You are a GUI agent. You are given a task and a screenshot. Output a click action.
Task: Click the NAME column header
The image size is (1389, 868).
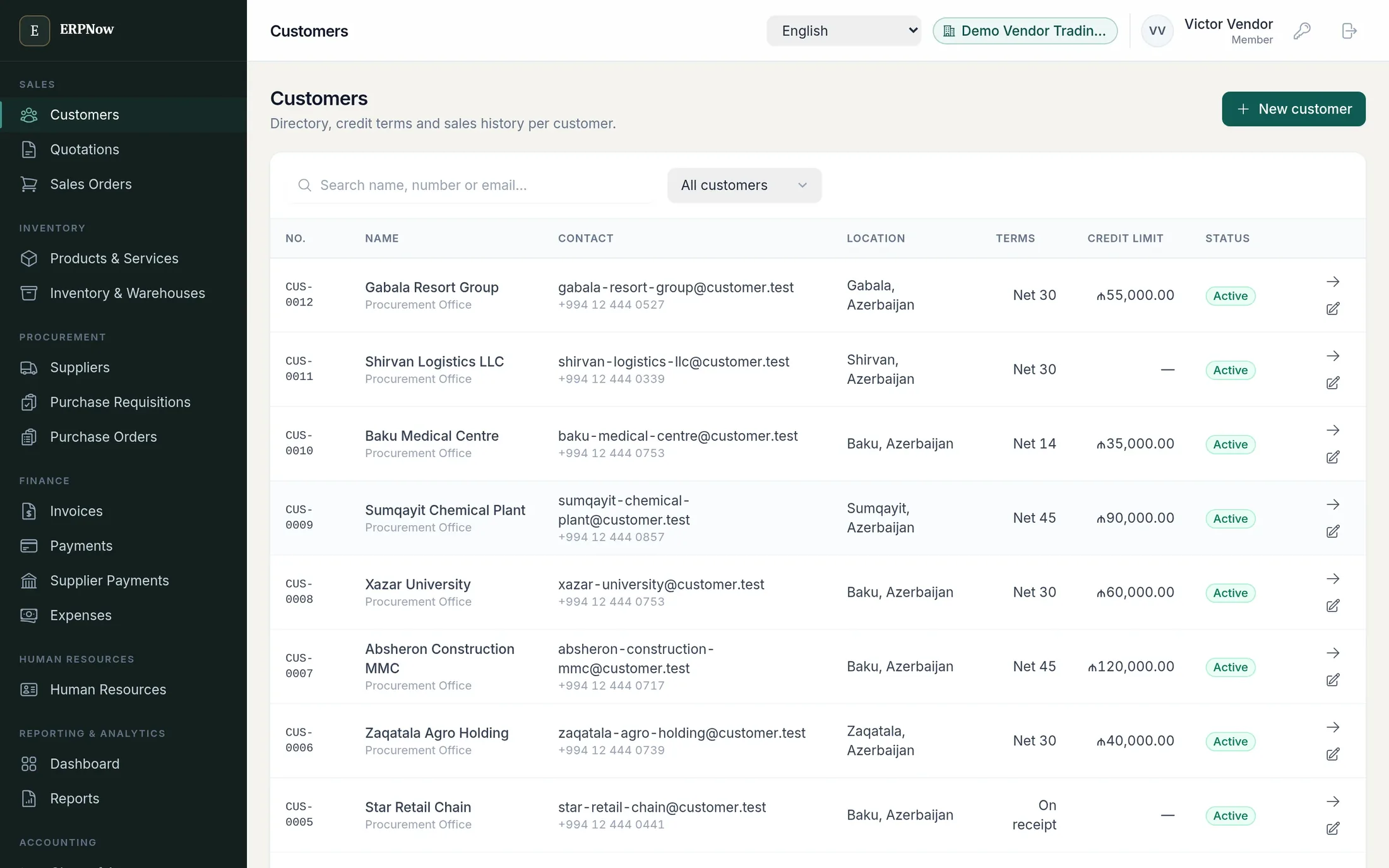(382, 239)
